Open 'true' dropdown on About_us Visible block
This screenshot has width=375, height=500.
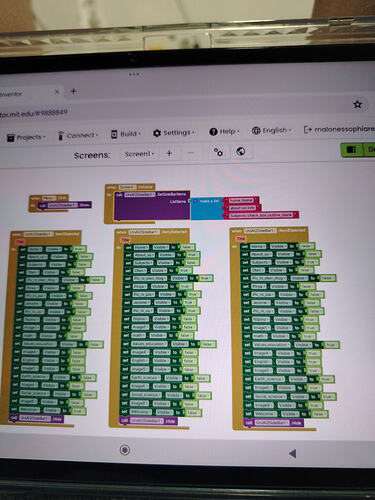192,255
